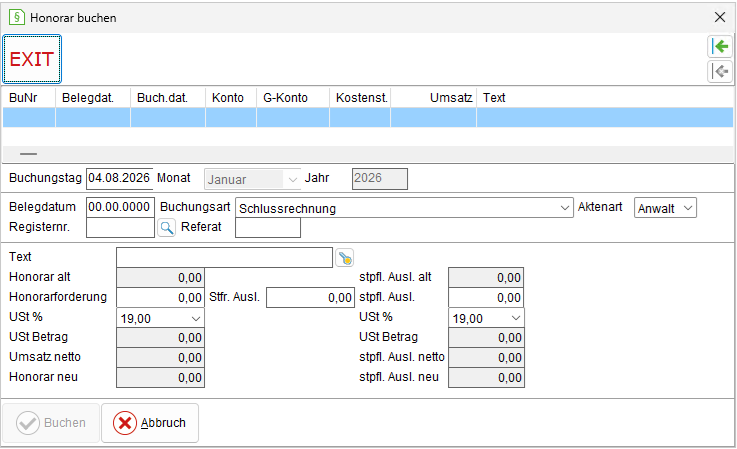Screen dimensions: 737x449
Task: Click the Honorarforderung amount field
Action: pos(160,298)
